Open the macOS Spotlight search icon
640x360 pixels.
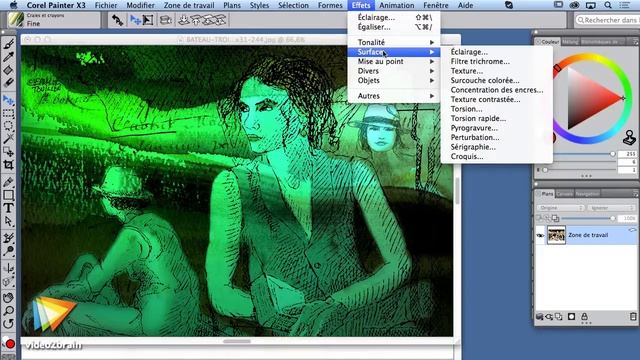click(608, 5)
